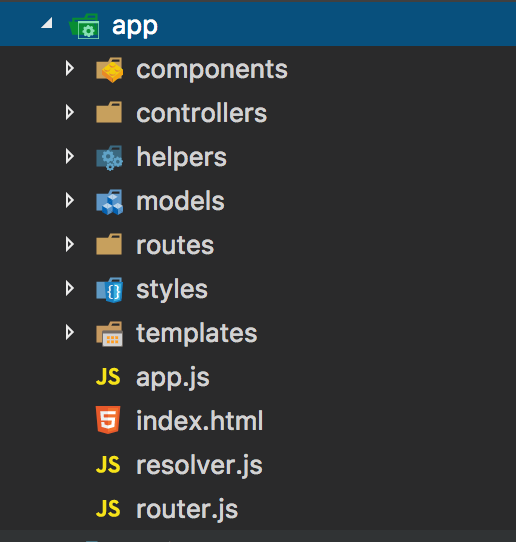This screenshot has width=516, height=542.
Task: Click the models cubes folder icon
Action: [x=110, y=202]
